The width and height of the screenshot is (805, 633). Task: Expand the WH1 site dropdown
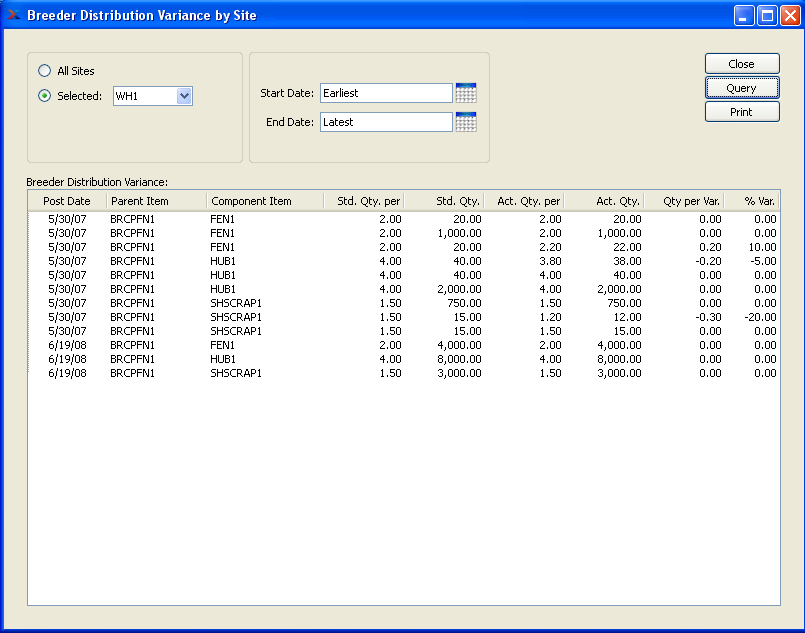[183, 96]
